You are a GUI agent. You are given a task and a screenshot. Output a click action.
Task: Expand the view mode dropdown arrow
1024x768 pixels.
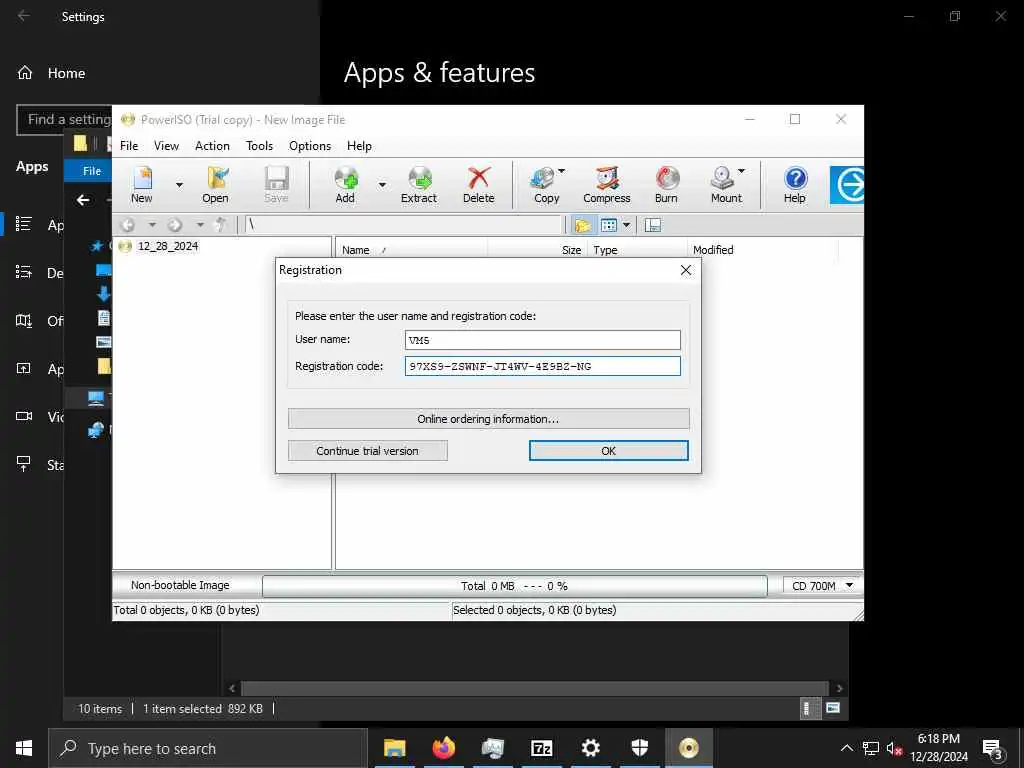[626, 225]
